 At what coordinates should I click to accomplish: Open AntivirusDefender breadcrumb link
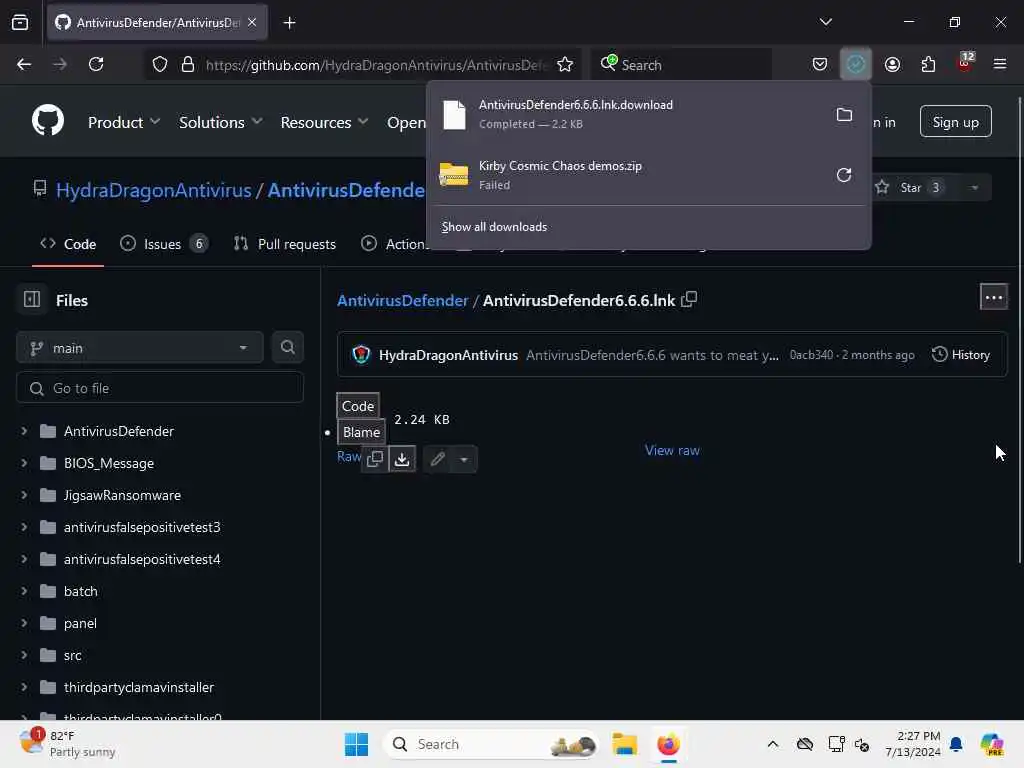tap(402, 300)
